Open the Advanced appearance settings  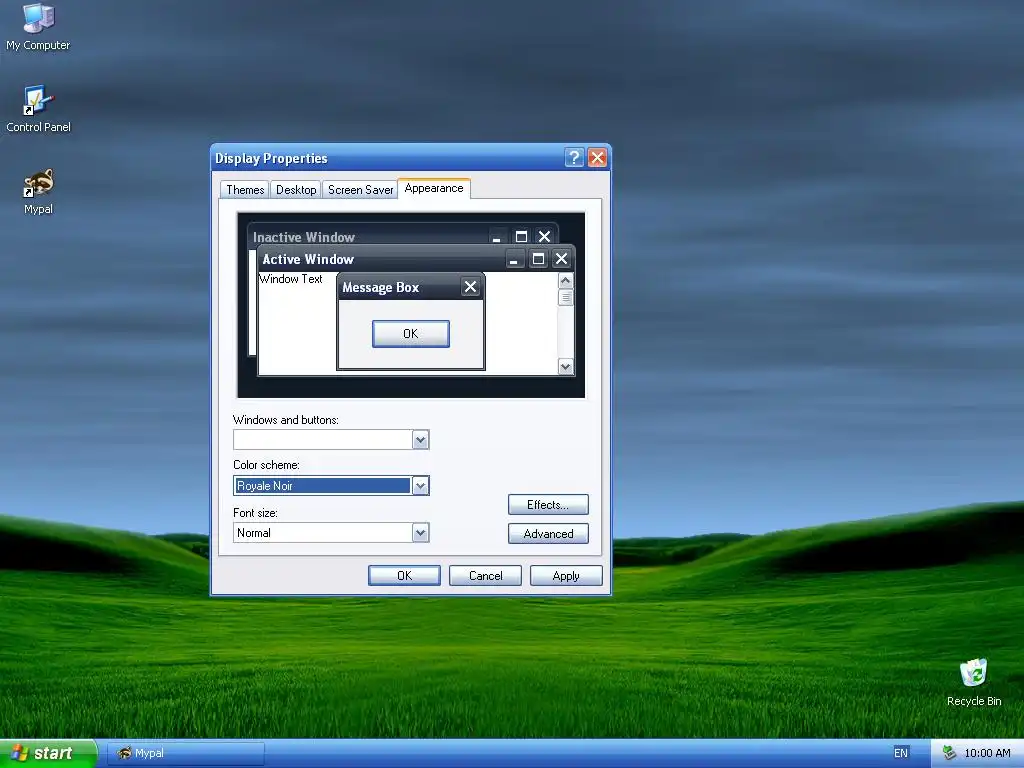tap(548, 534)
